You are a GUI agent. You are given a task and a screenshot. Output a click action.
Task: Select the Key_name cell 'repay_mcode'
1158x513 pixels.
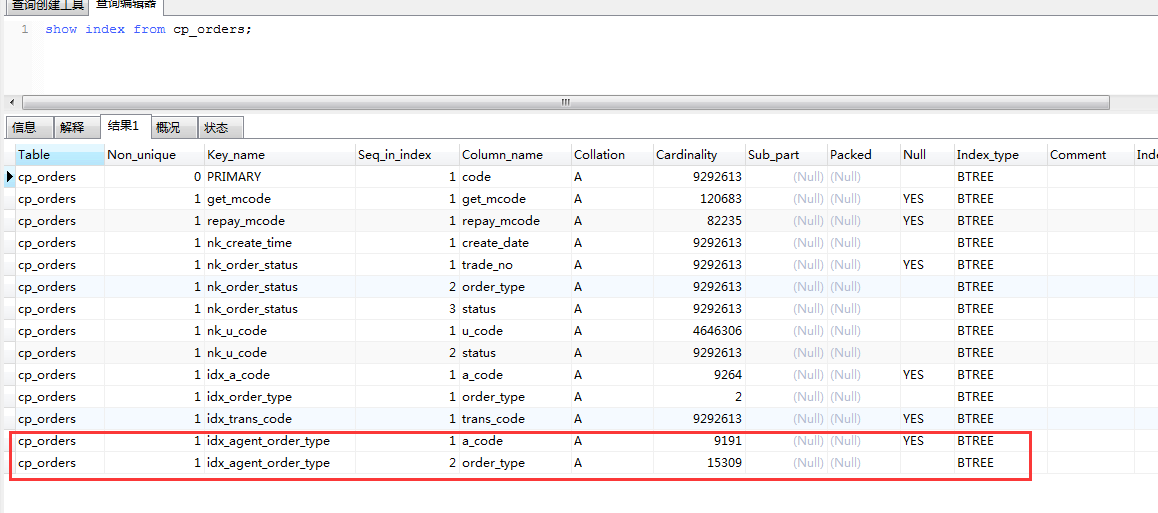280,221
